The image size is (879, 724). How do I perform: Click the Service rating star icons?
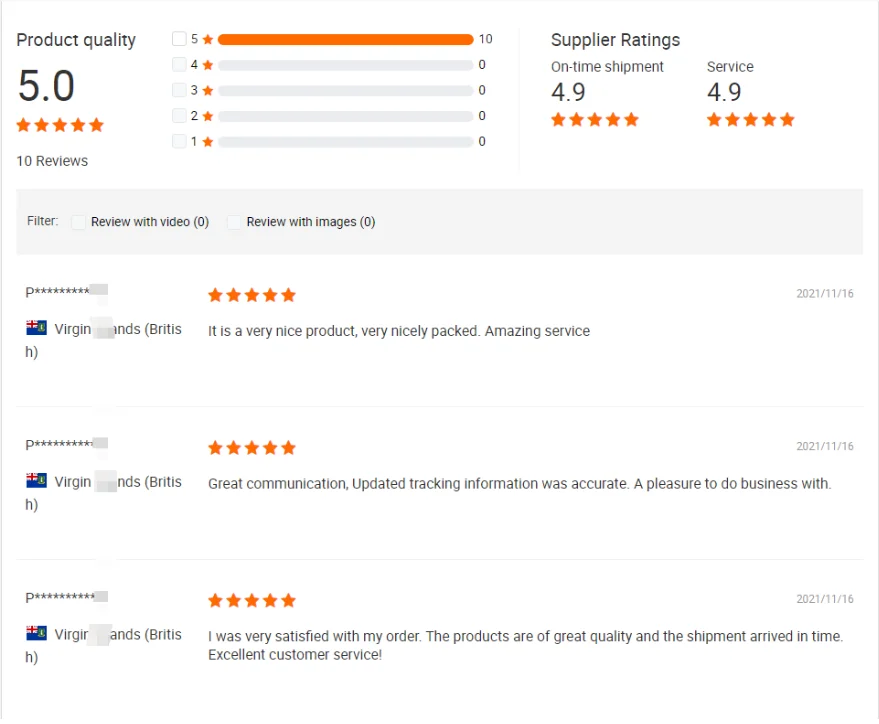[750, 120]
